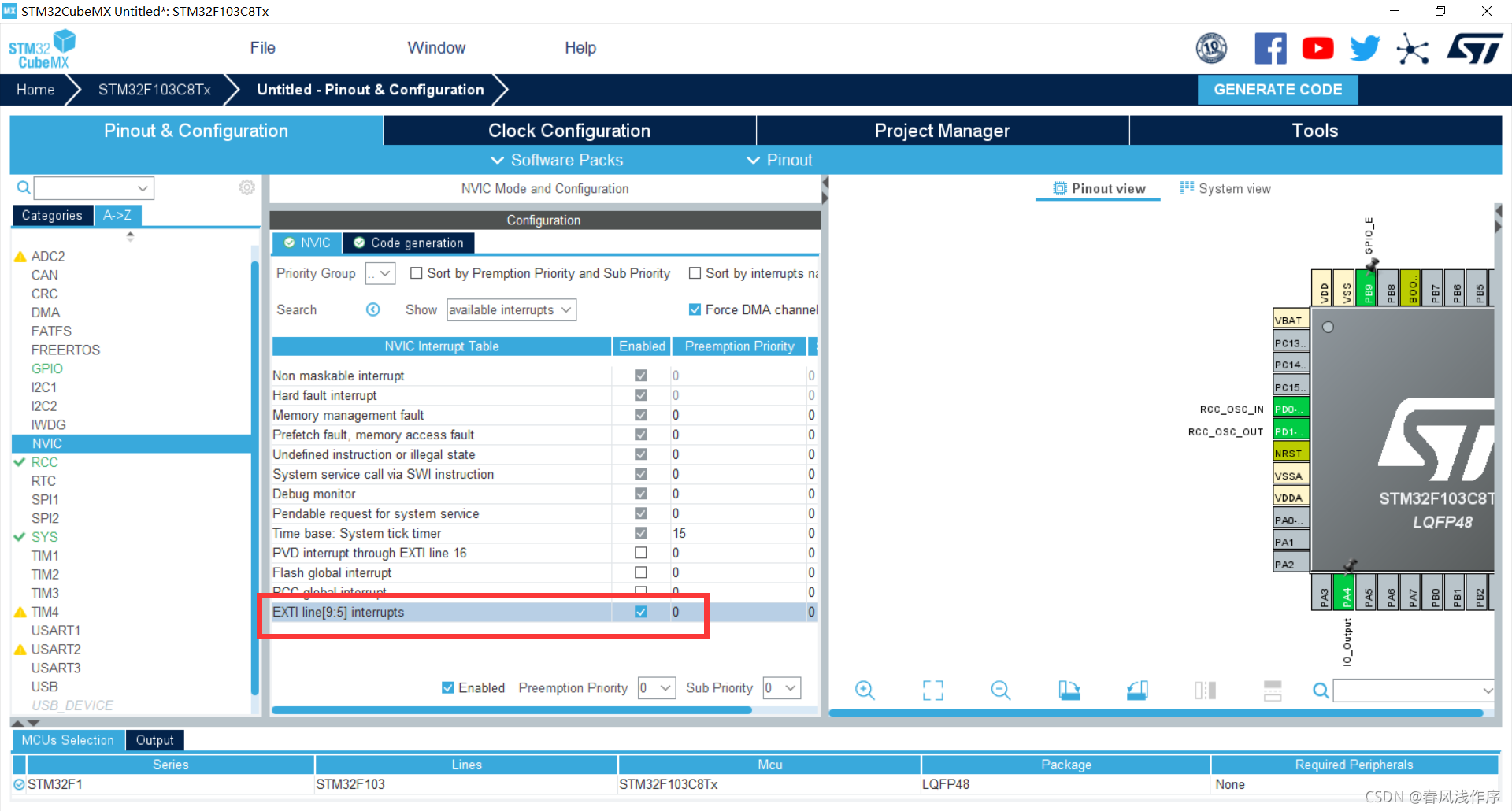Select RCC in the categories list
Viewport: 1512px width, 811px height.
[x=45, y=462]
